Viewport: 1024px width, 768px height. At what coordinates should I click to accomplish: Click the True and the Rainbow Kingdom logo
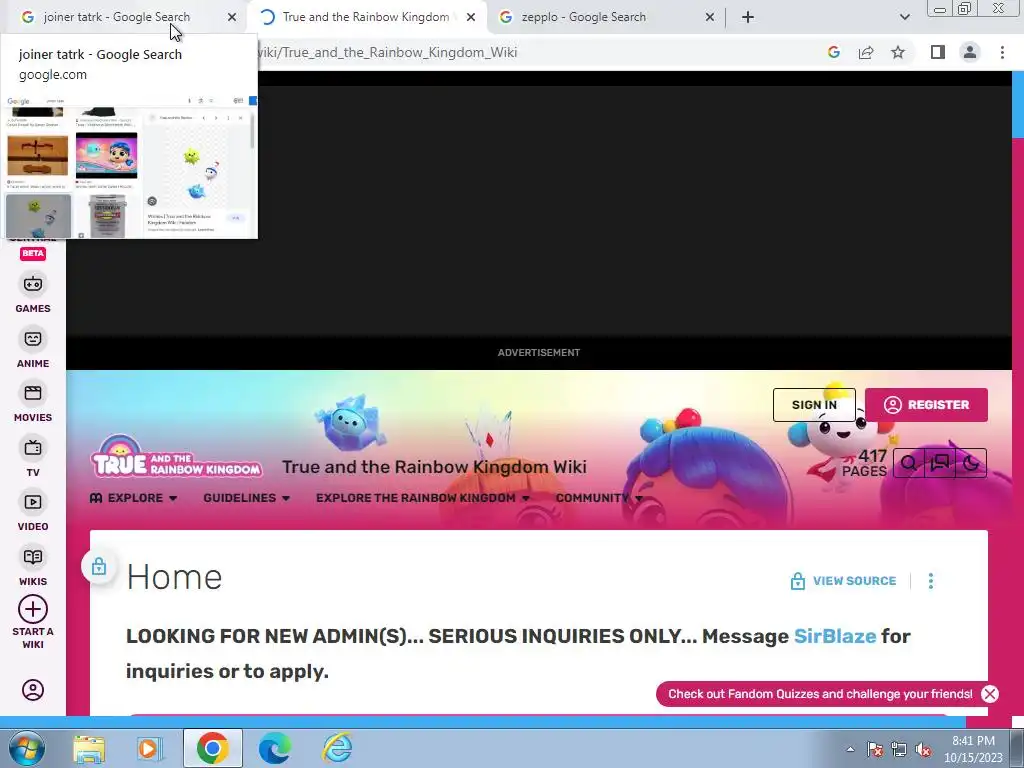176,456
